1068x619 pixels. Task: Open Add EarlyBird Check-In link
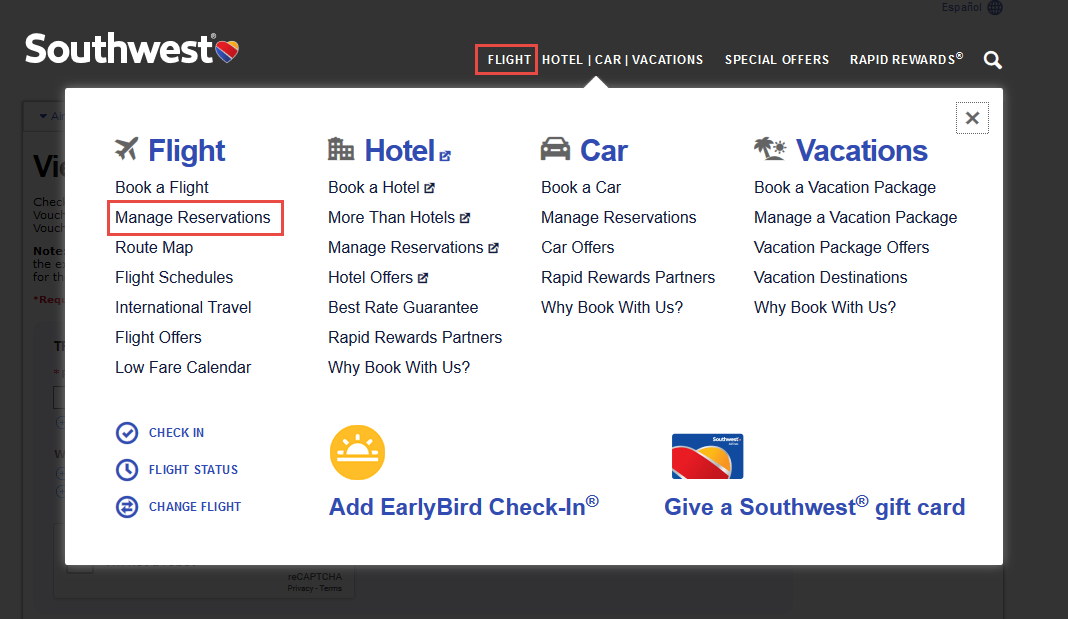pos(464,507)
